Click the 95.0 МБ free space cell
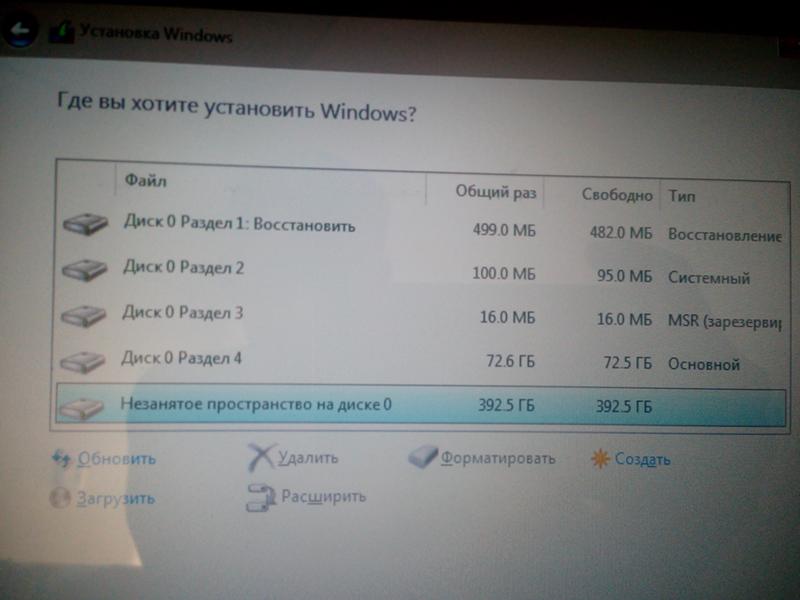This screenshot has height=600, width=800. pos(624,276)
